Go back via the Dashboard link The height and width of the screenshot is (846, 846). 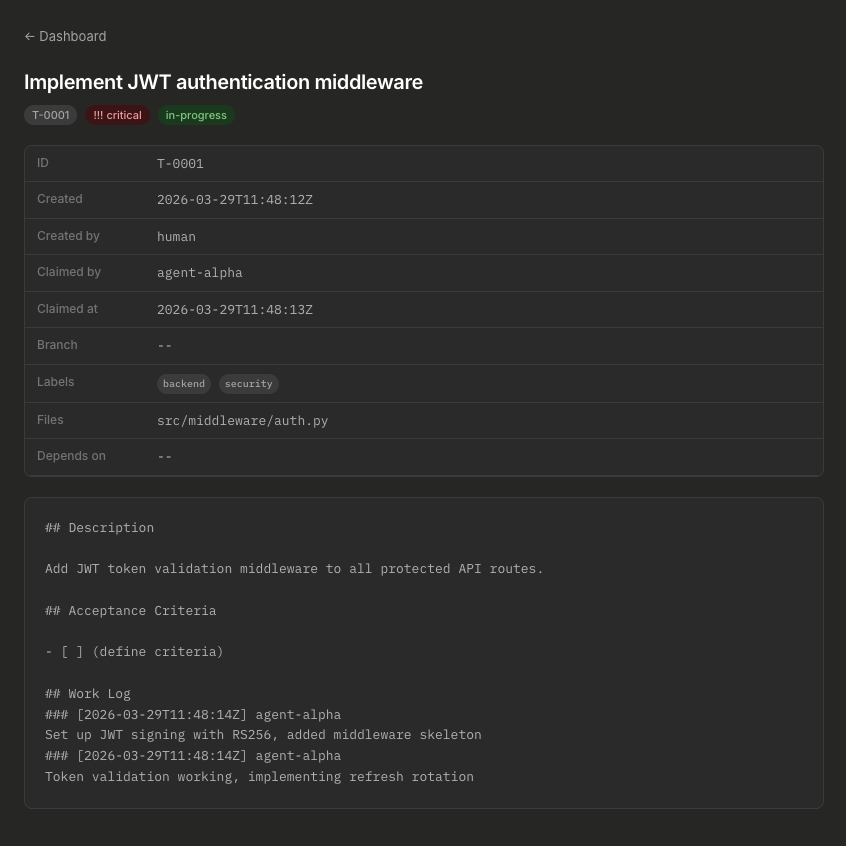(x=65, y=36)
